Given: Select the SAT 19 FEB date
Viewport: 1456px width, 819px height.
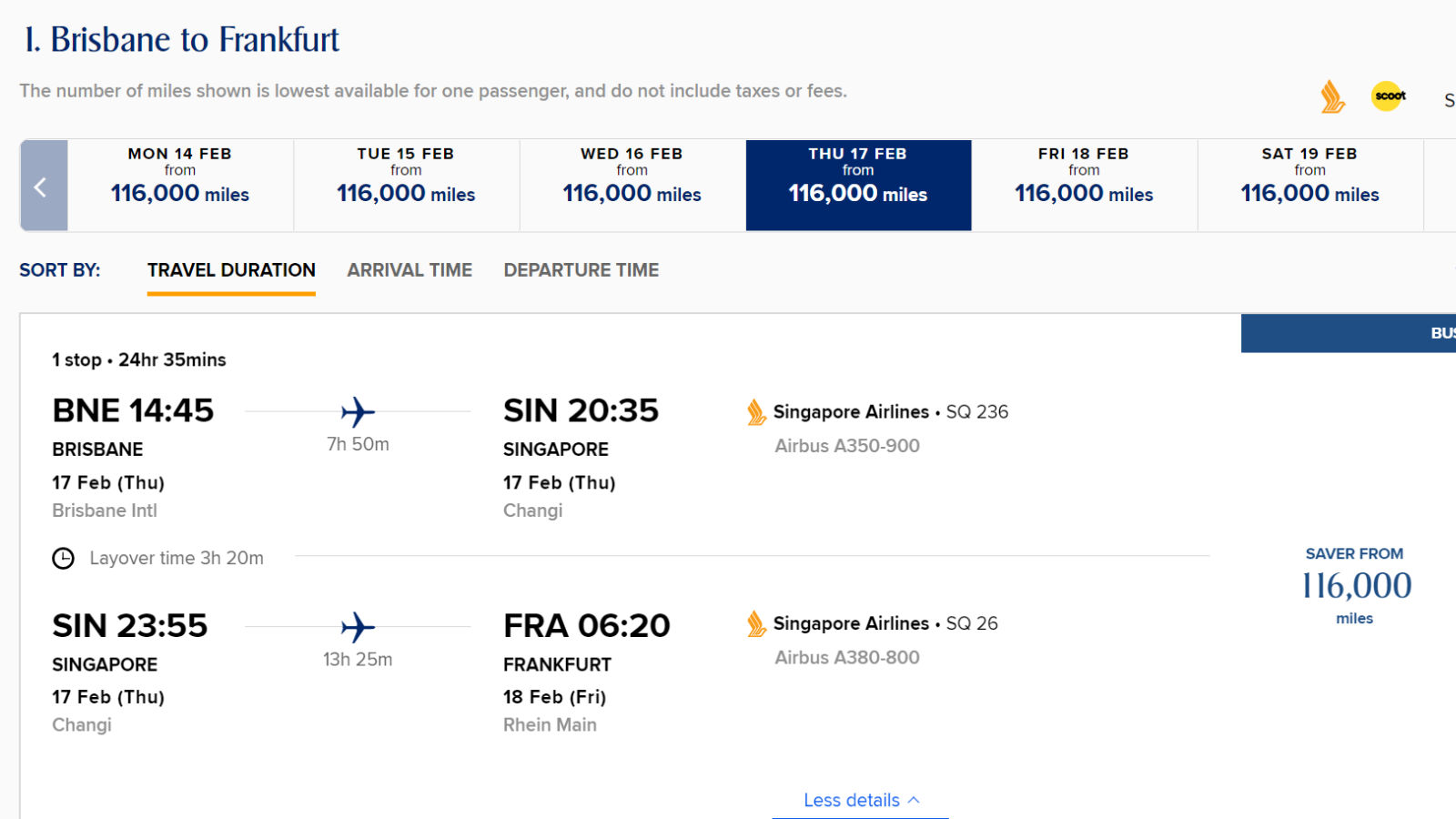Looking at the screenshot, I should (1310, 186).
